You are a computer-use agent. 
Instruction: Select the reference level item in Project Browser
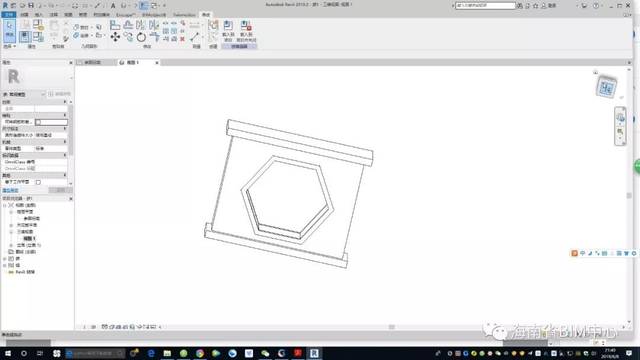point(31,218)
